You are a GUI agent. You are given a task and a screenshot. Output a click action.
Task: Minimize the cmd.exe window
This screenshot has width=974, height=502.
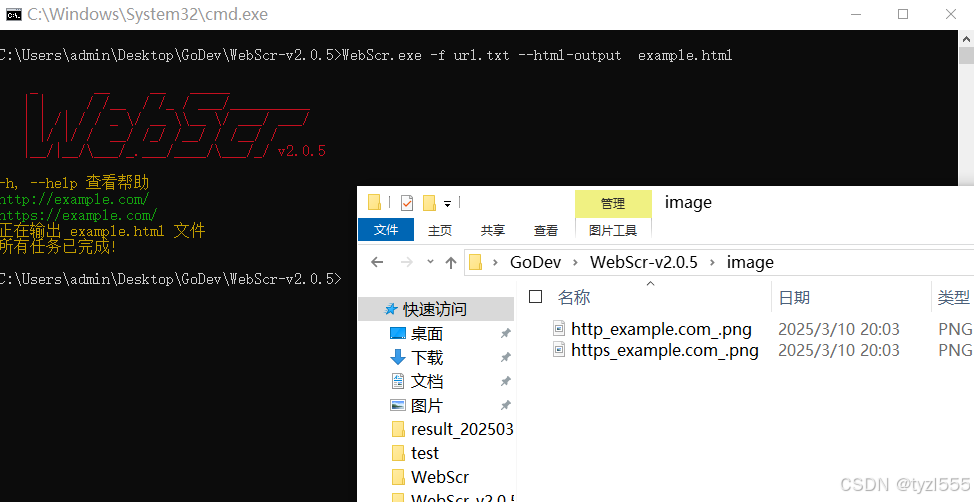[856, 14]
